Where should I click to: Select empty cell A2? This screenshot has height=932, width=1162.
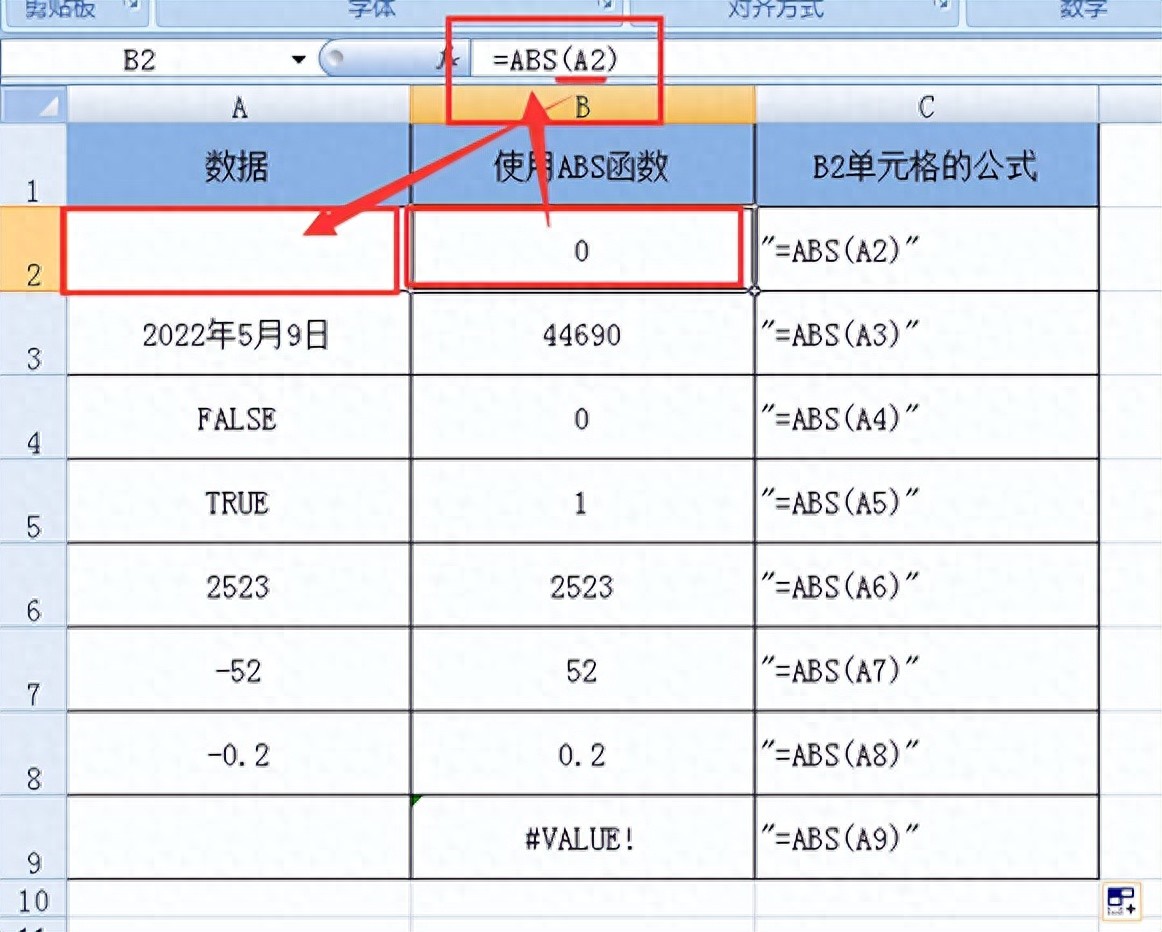239,249
